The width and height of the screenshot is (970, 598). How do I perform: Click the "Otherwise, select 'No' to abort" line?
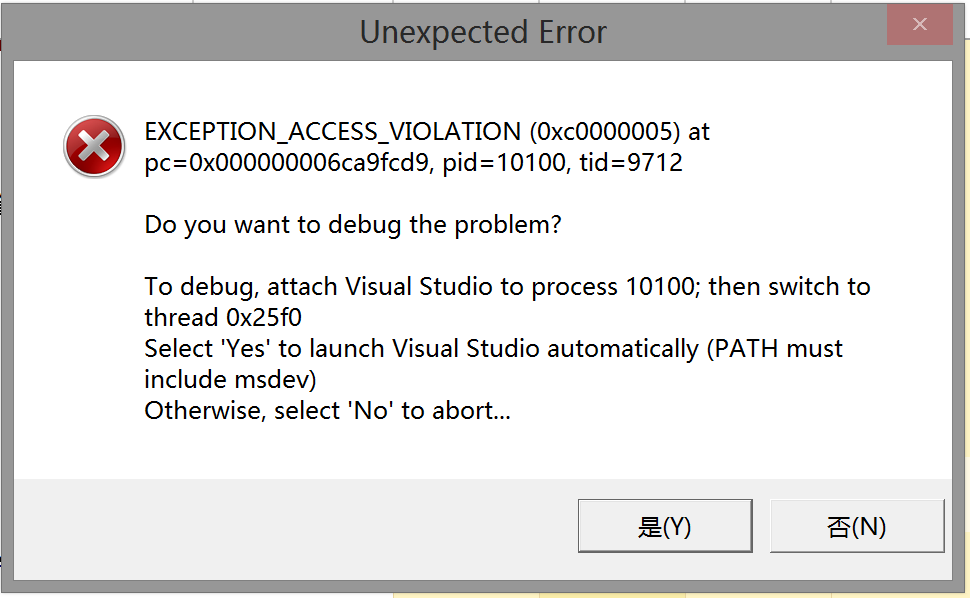[327, 411]
